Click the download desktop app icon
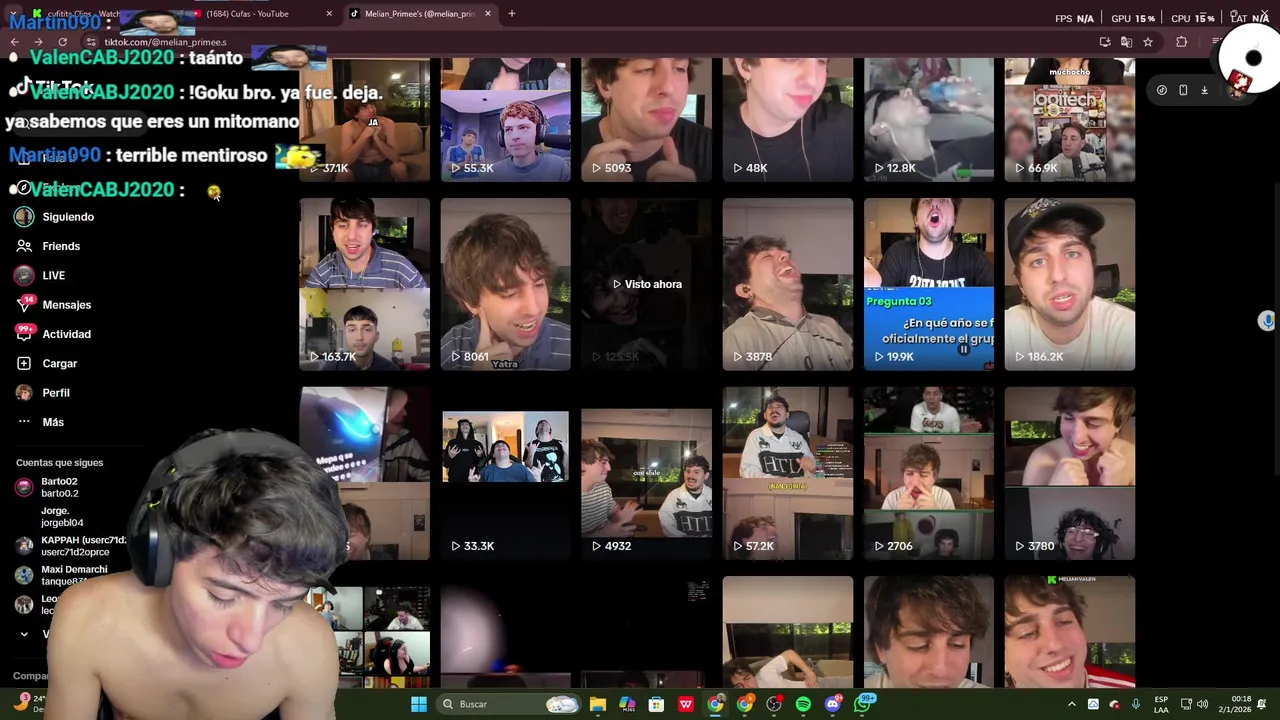The image size is (1280, 720). pos(1205,90)
